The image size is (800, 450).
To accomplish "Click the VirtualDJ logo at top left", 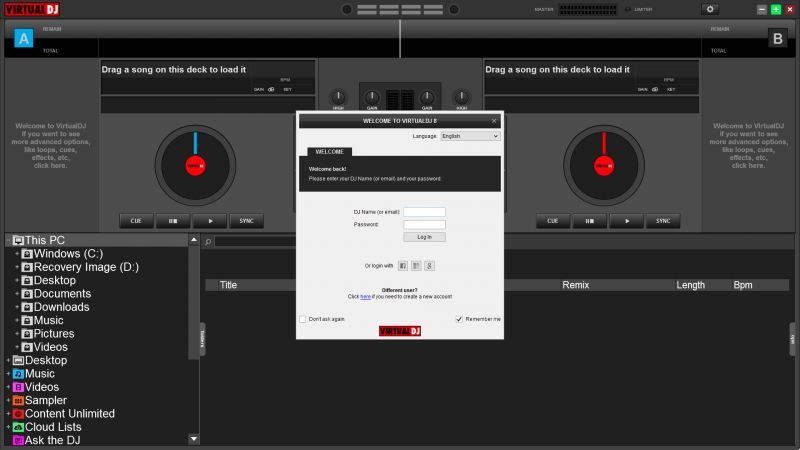I will 32,9.
